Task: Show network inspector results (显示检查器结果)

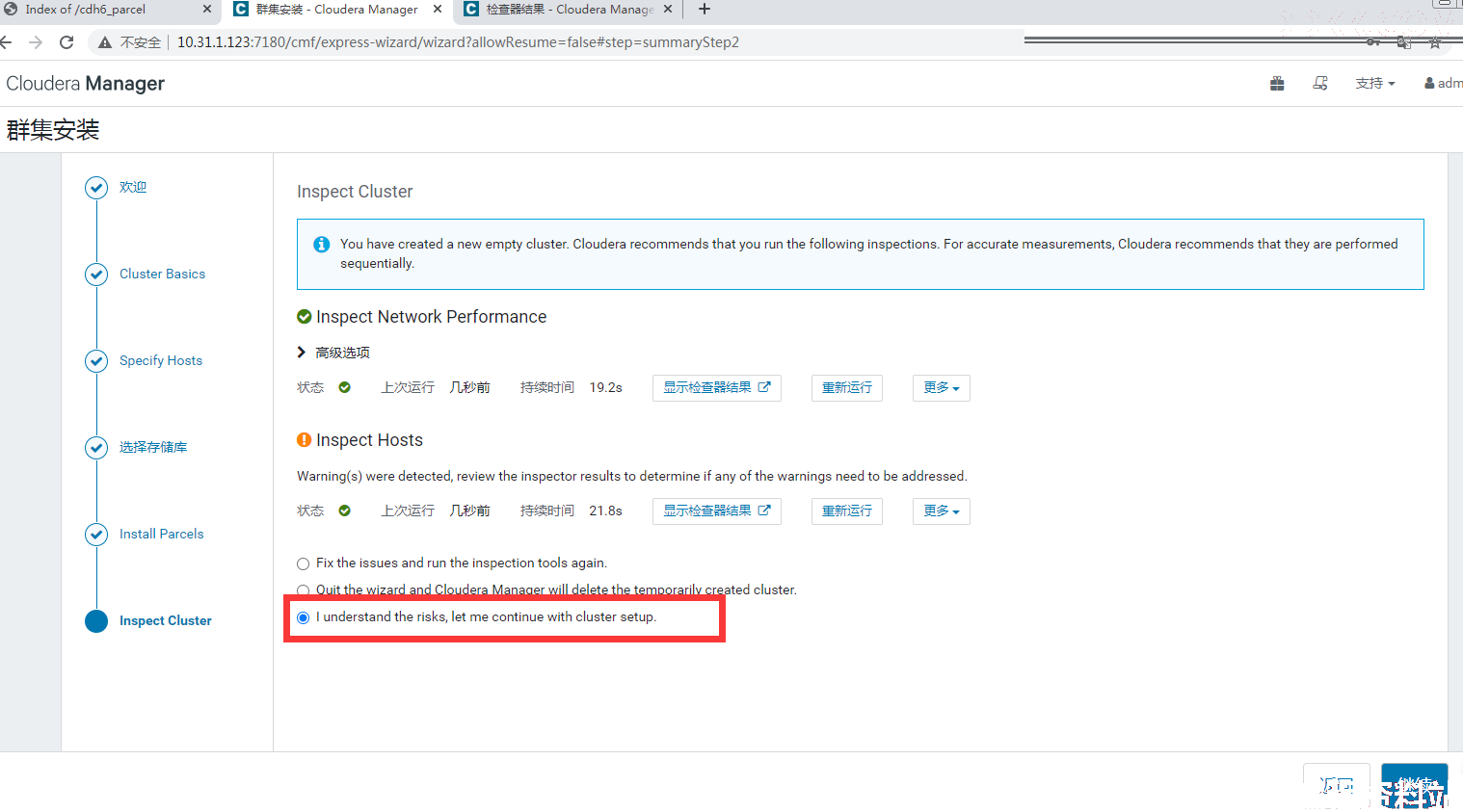Action: tap(717, 388)
